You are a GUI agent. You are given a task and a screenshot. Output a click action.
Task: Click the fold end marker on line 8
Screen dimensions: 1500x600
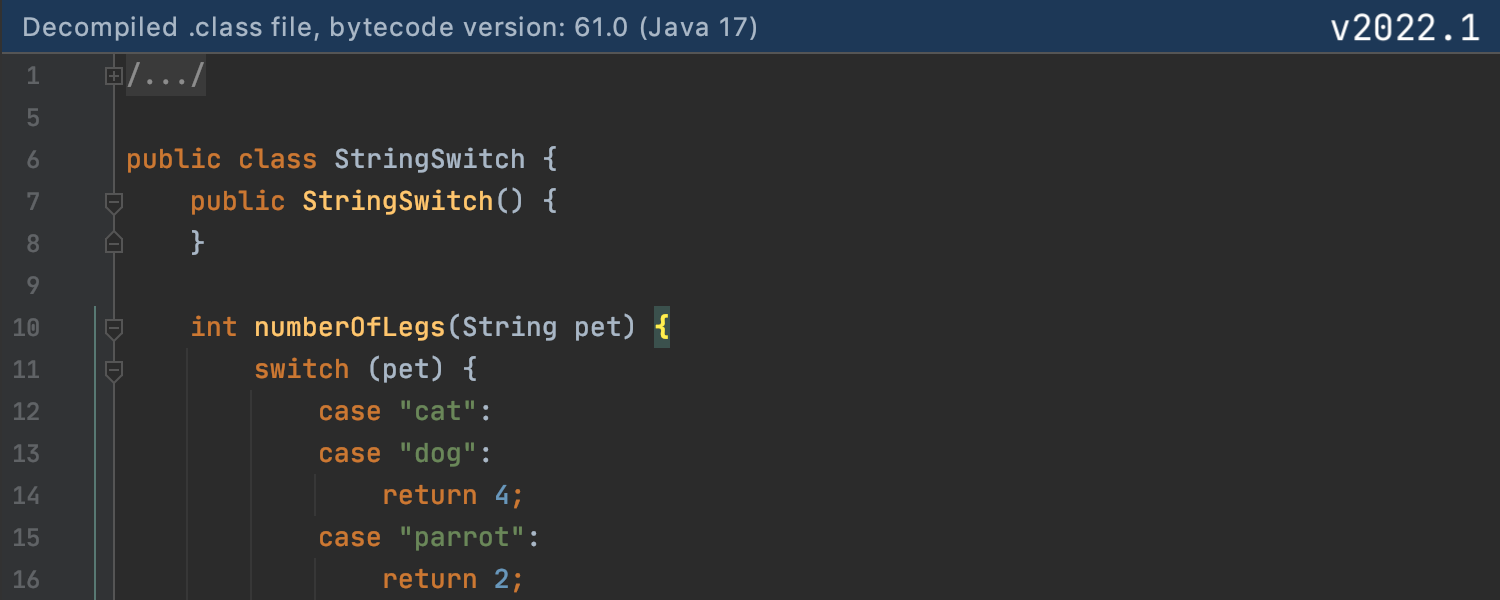click(114, 243)
